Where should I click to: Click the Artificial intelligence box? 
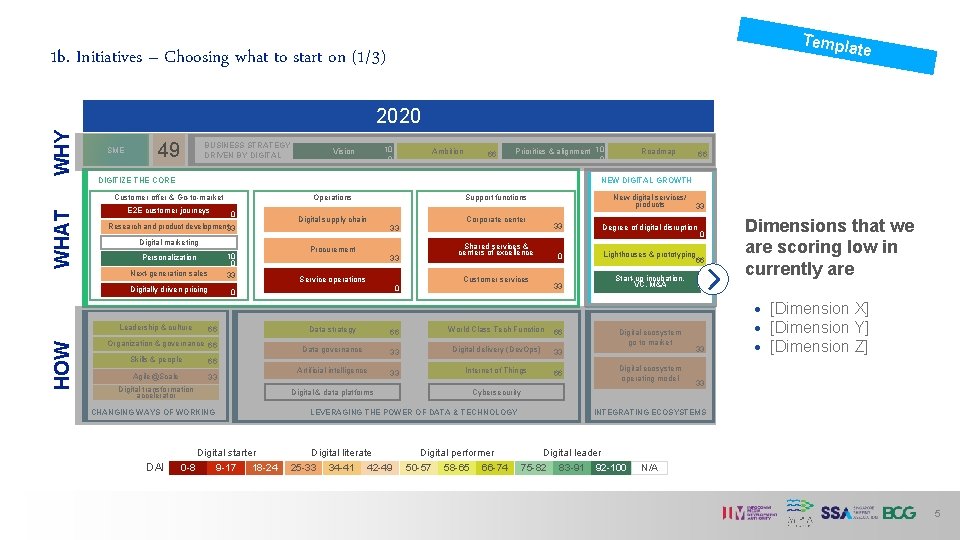(332, 371)
